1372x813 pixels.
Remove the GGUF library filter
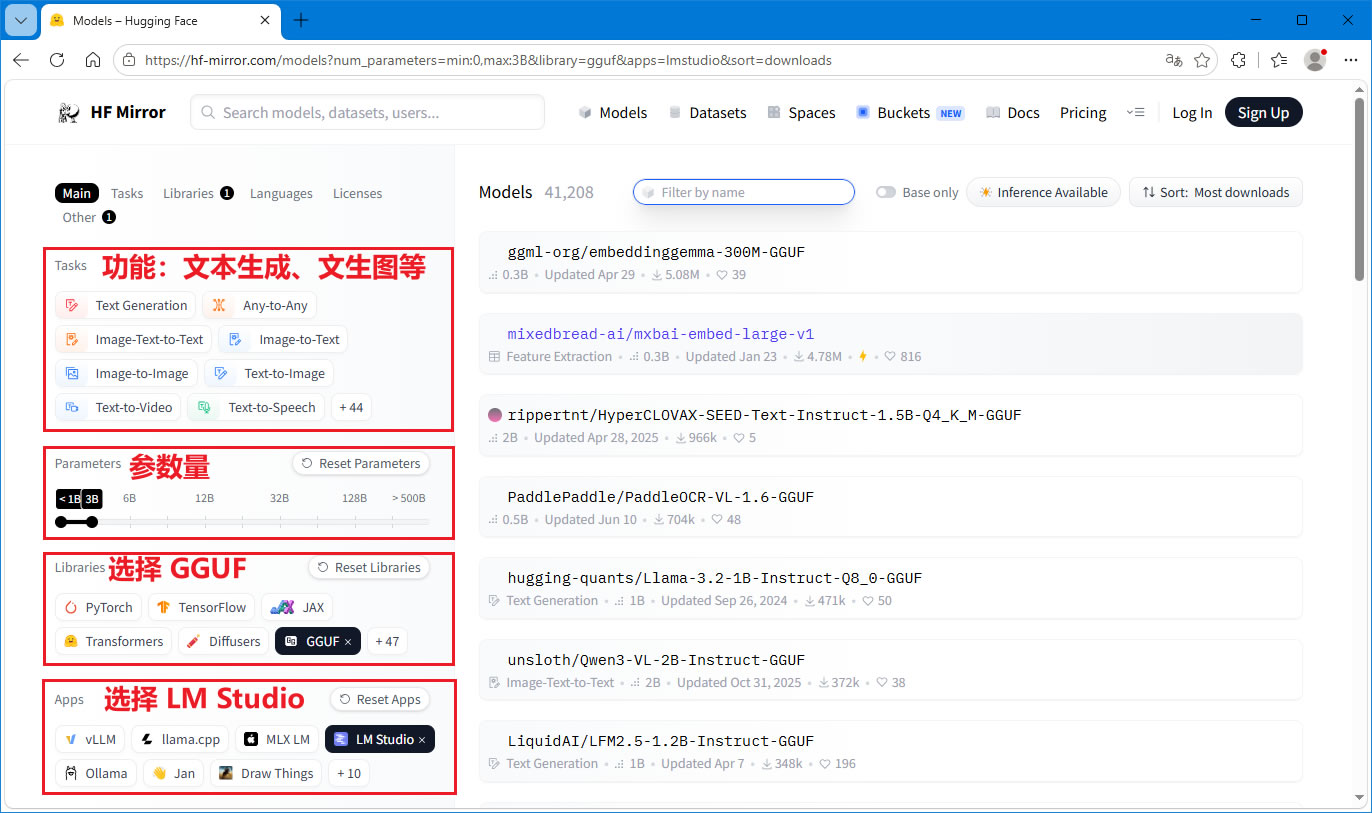click(x=347, y=642)
